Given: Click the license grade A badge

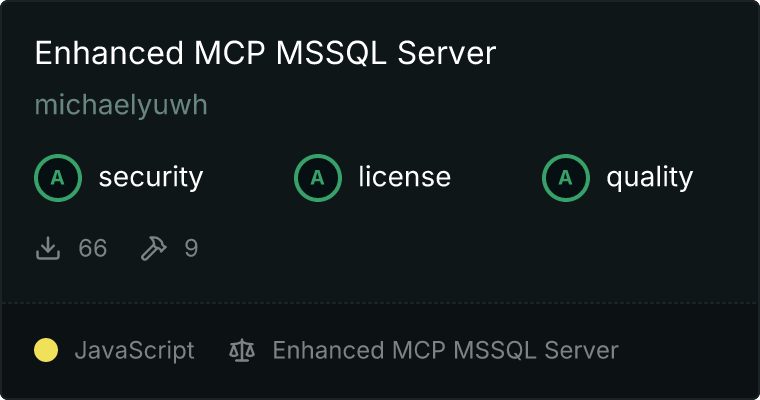Looking at the screenshot, I should 317,178.
